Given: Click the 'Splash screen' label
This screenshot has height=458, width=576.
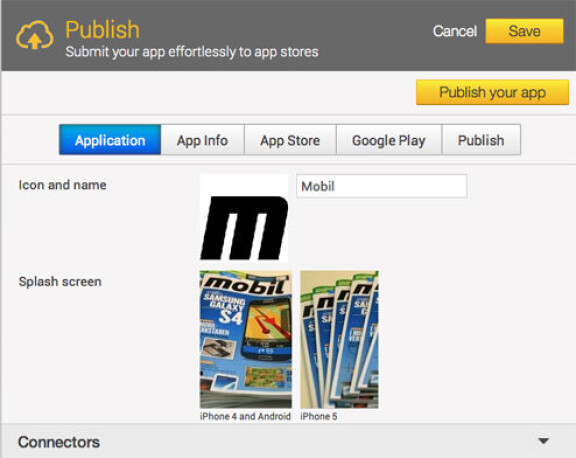Looking at the screenshot, I should coord(60,282).
